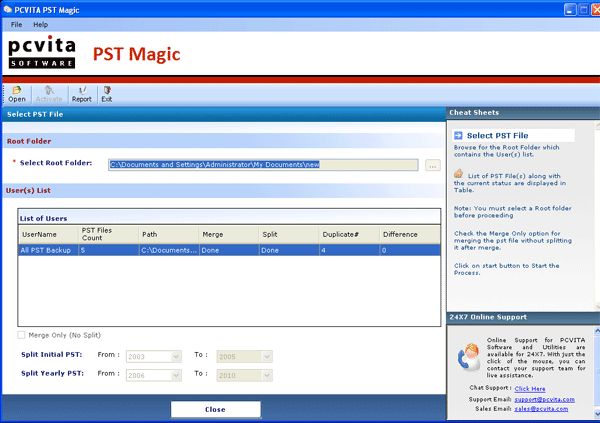Click the Chat Support Click Here link
This screenshot has height=423, width=600.
(530, 388)
